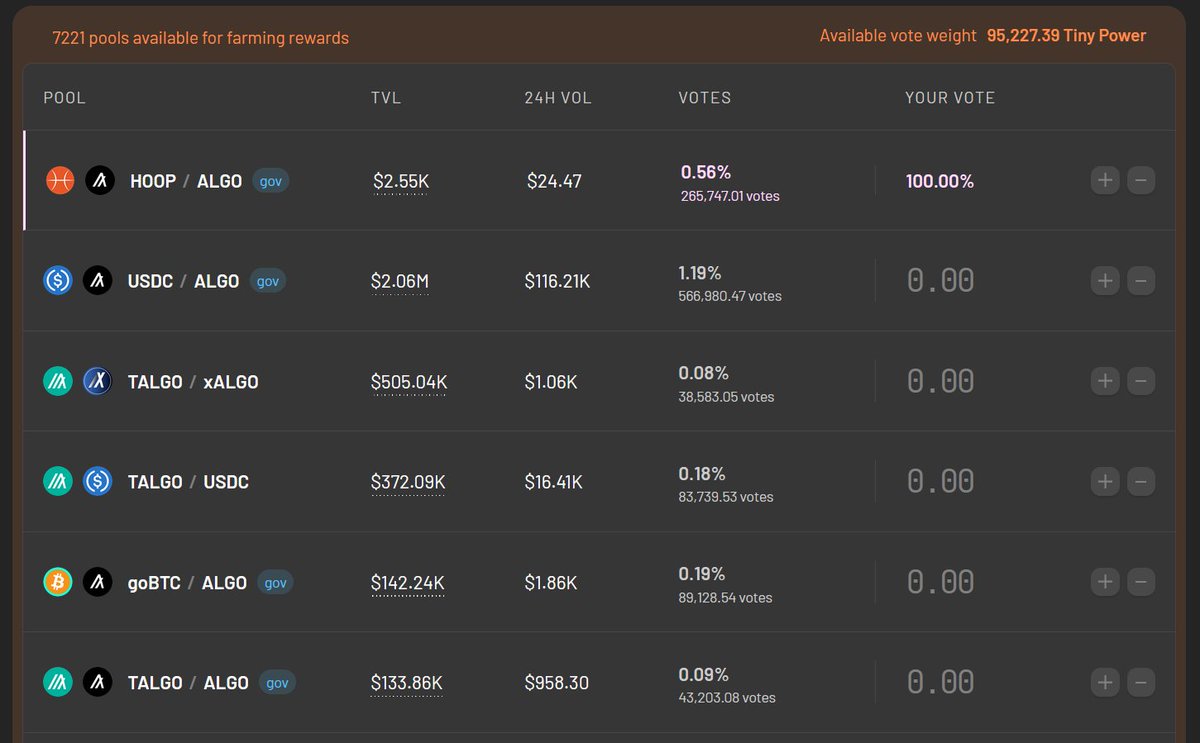
Task: Sort pools by TVL column header
Action: point(386,98)
